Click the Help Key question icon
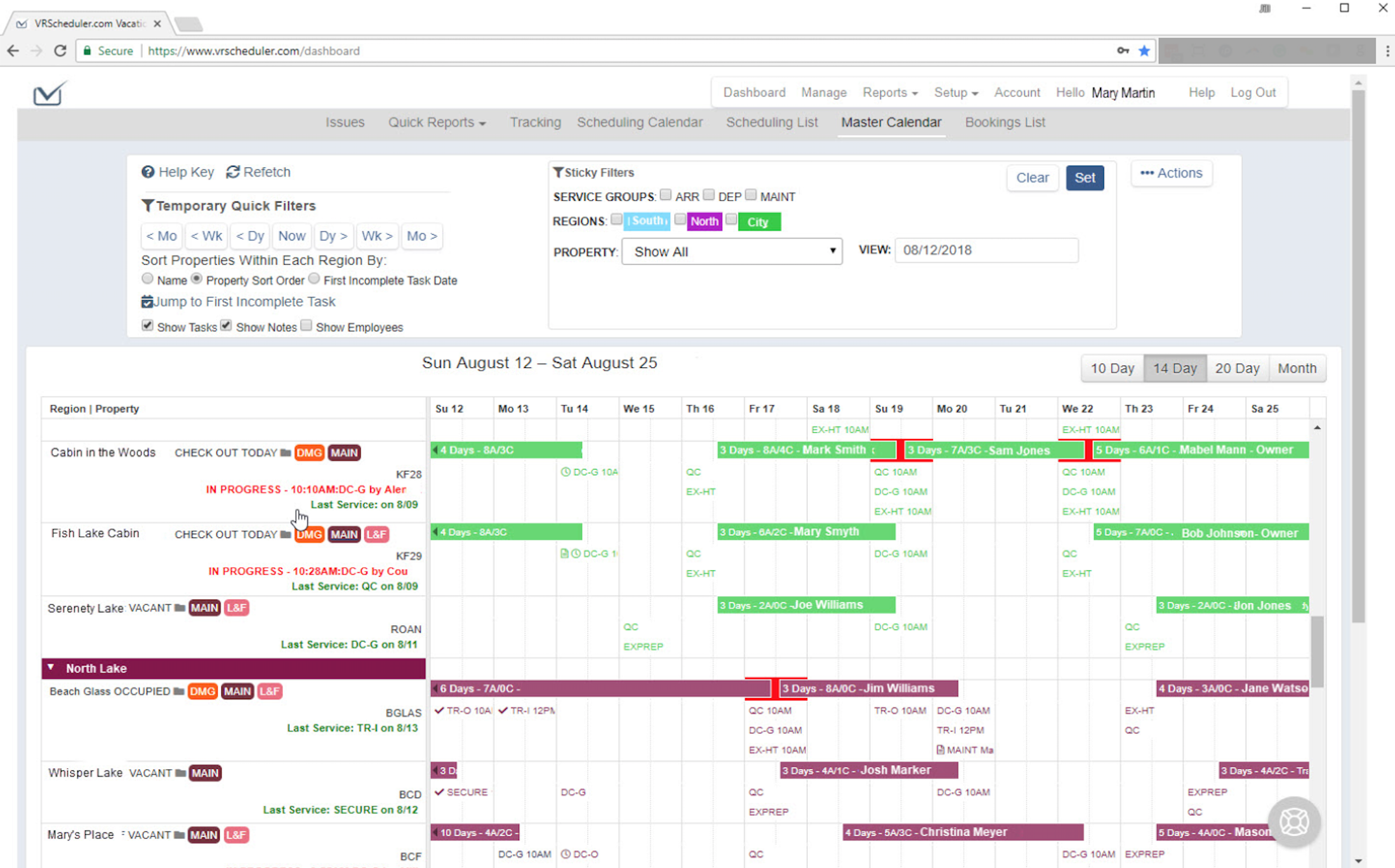This screenshot has width=1395, height=868. click(x=148, y=172)
